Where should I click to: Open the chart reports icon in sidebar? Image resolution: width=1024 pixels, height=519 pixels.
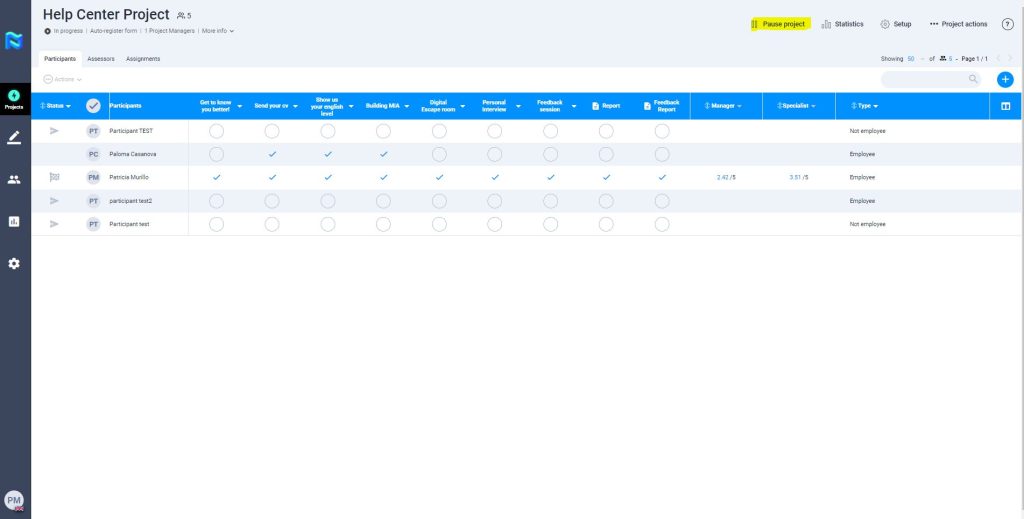tap(14, 222)
